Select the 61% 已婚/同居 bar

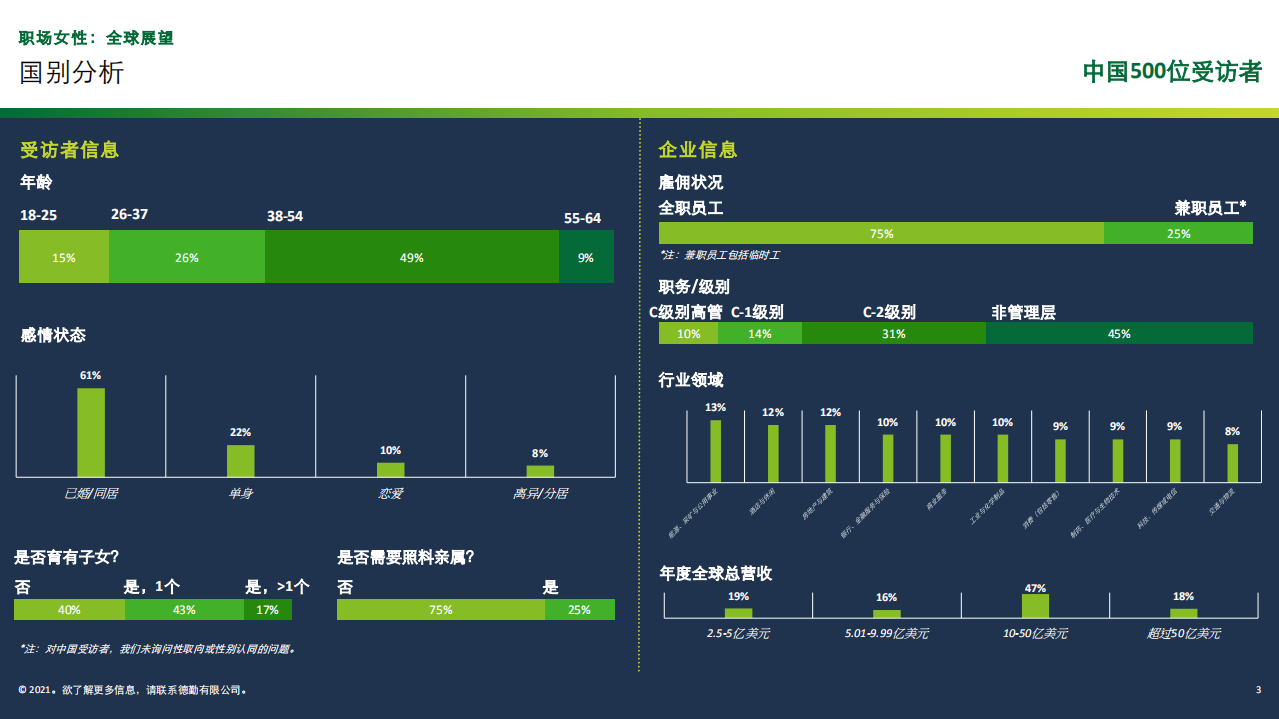click(92, 425)
